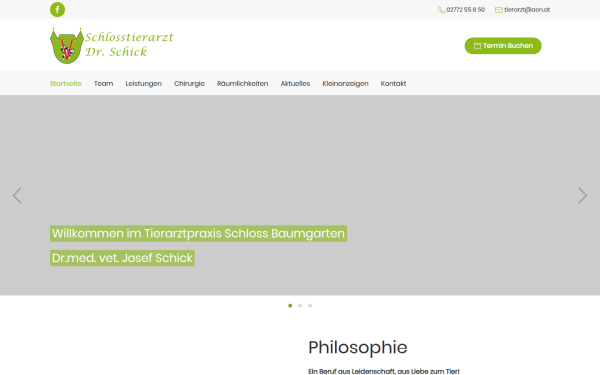The width and height of the screenshot is (600, 375).
Task: Click the Schlosstierarzt Dr. Schick logo
Action: pyautogui.click(x=112, y=46)
